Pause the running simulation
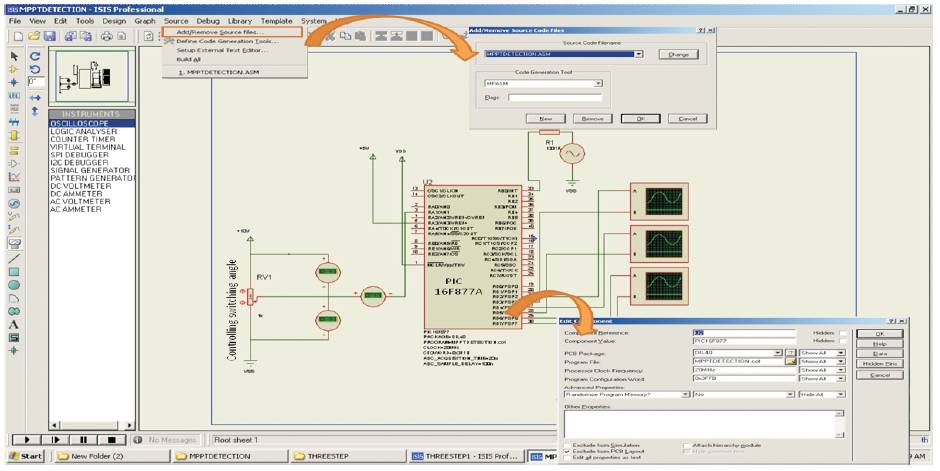940x471 pixels. [x=83, y=440]
